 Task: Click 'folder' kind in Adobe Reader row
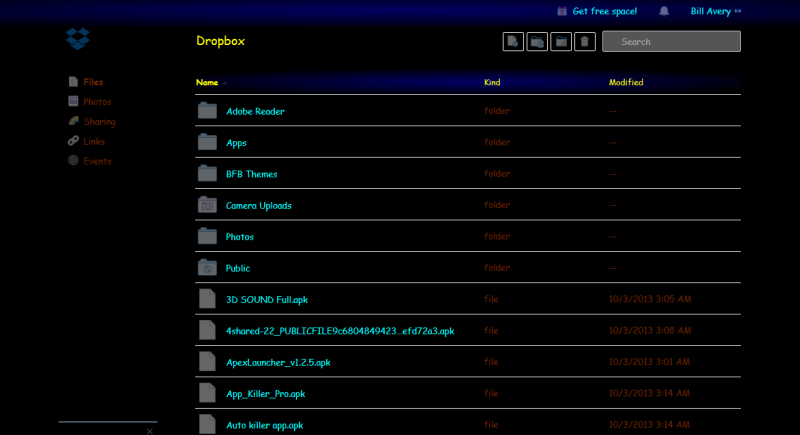[497, 111]
